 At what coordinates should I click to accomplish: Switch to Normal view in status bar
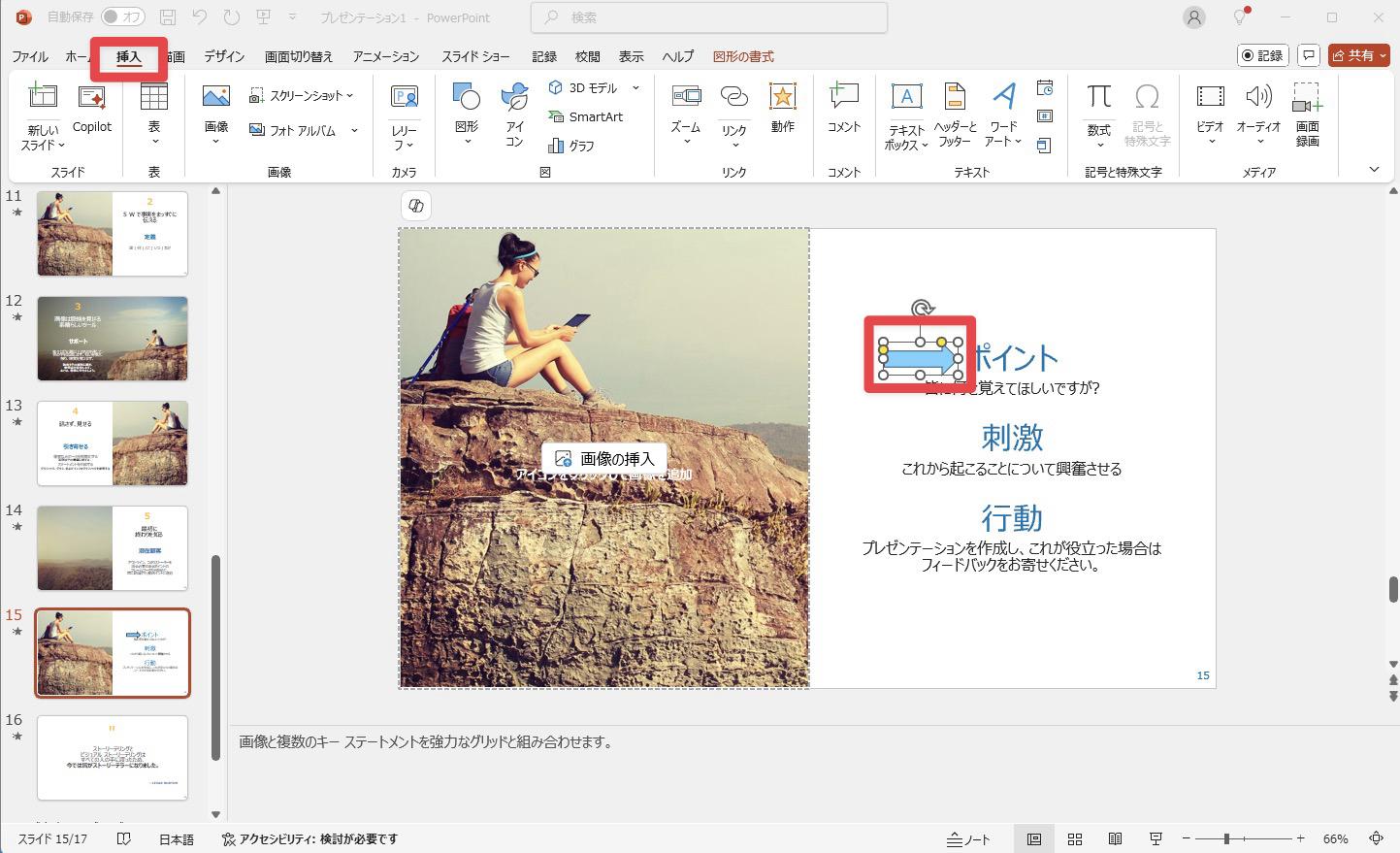point(1034,838)
